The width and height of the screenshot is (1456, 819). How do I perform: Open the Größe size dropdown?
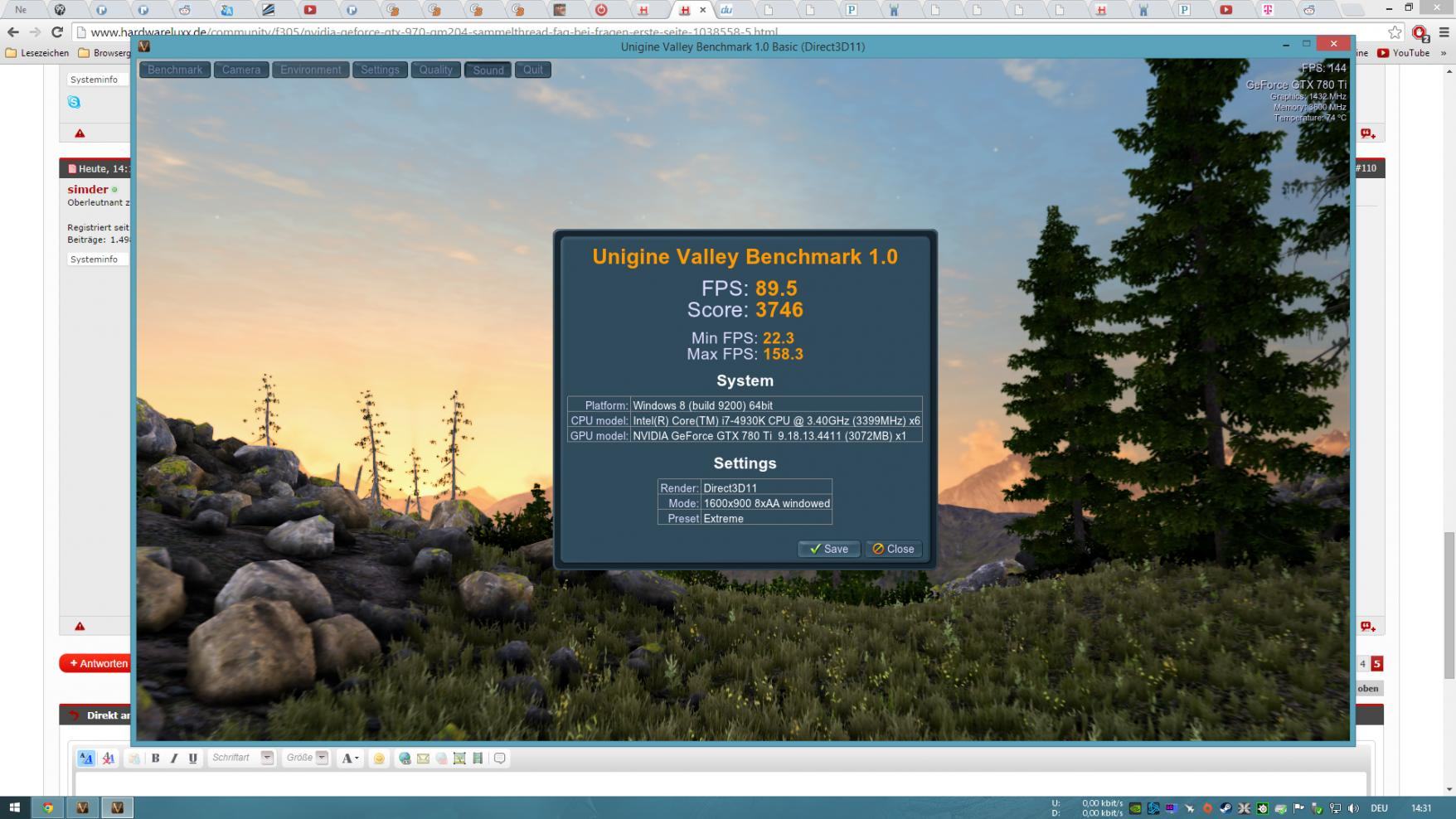pyautogui.click(x=306, y=758)
